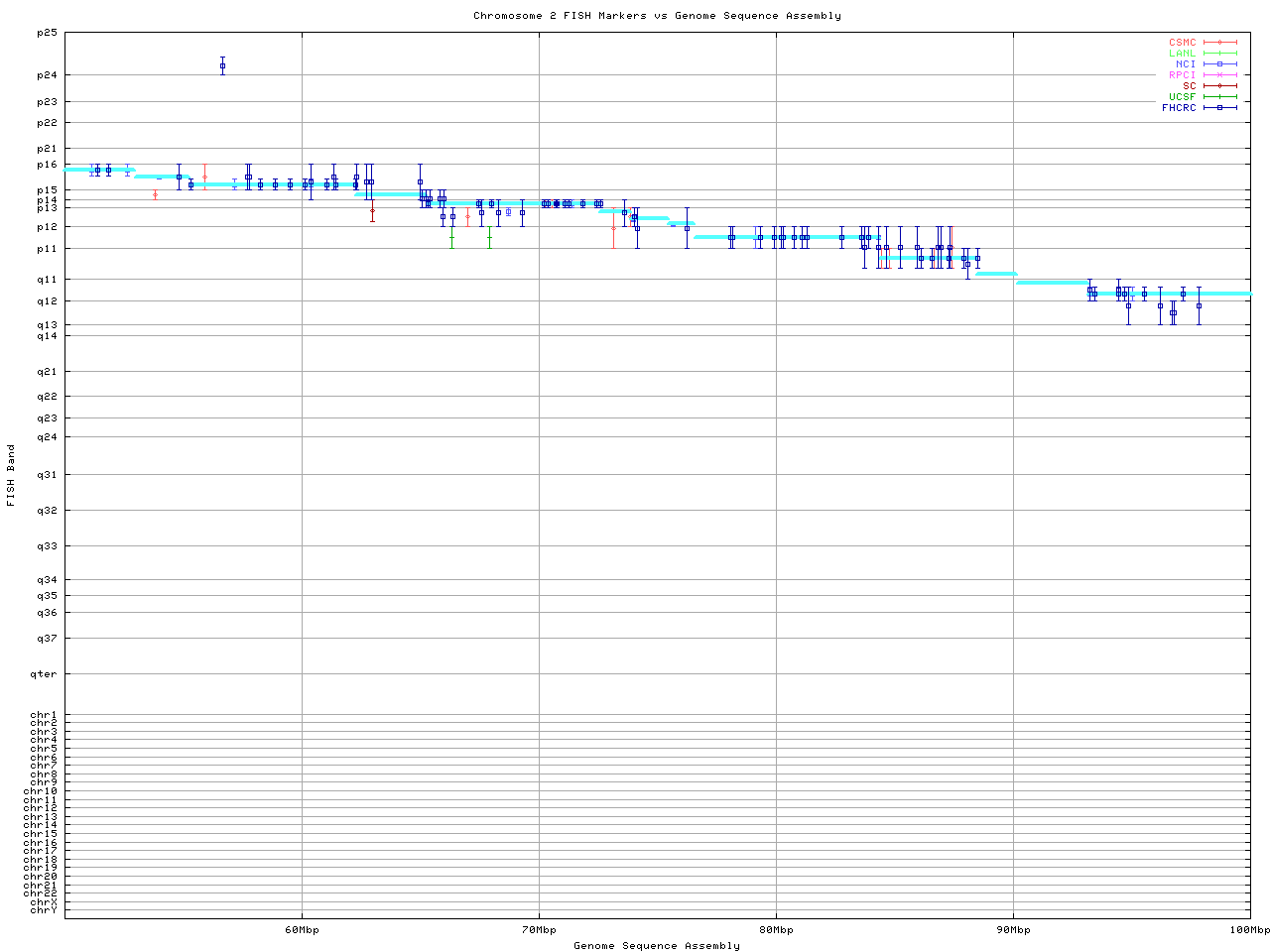Click the CSMC legend text label

[x=1182, y=43]
